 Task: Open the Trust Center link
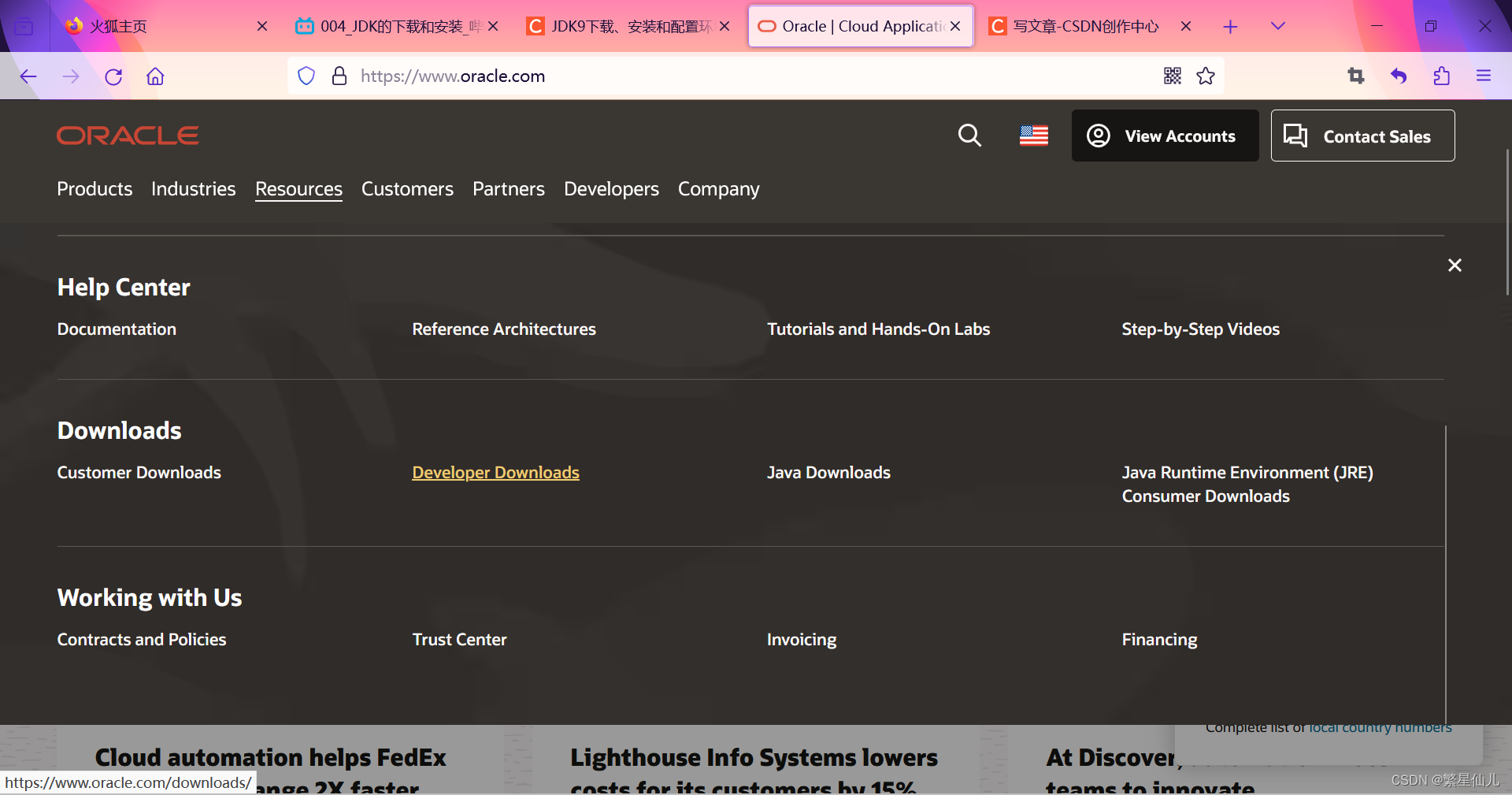(459, 640)
